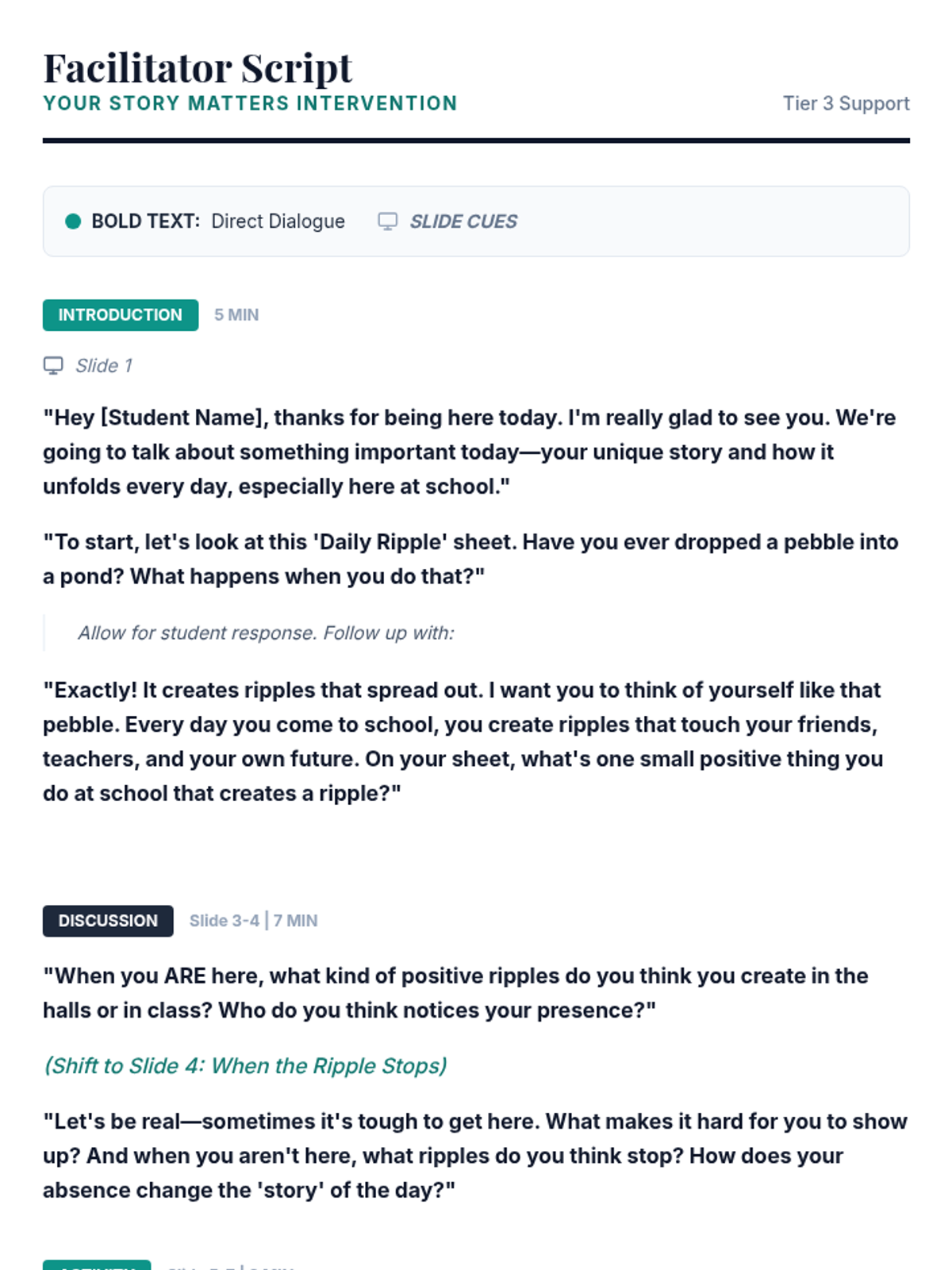Click the Facilitator Script title
The width and height of the screenshot is (952, 1270).
(x=198, y=68)
